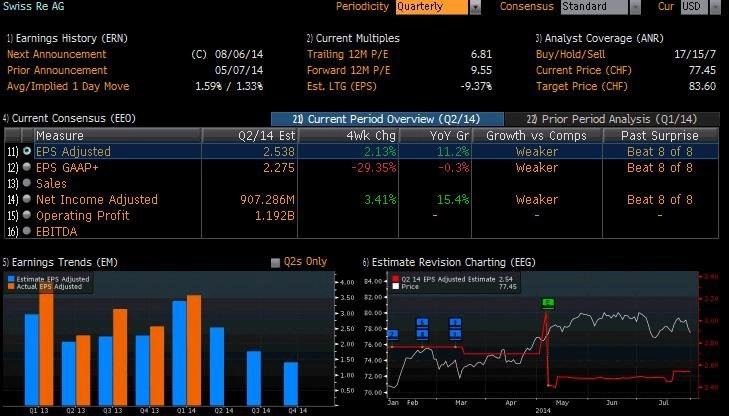Click the EPS GAAP+ 4wk change -29.35%
Image resolution: width=729 pixels, height=416 pixels.
pos(374,167)
